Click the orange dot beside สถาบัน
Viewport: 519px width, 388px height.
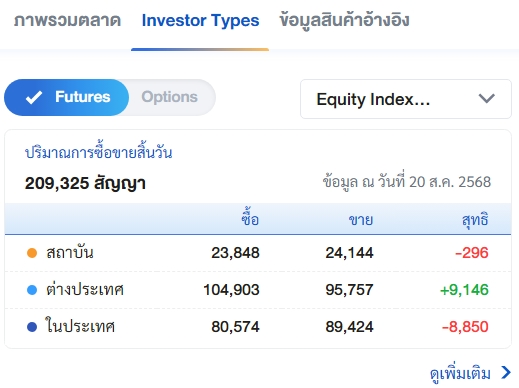point(32,253)
